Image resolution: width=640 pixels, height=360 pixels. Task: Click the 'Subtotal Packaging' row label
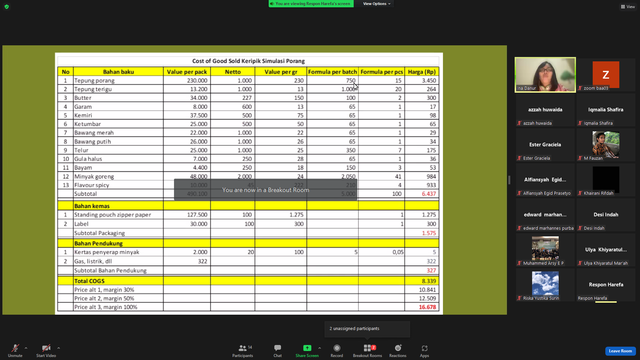point(100,233)
